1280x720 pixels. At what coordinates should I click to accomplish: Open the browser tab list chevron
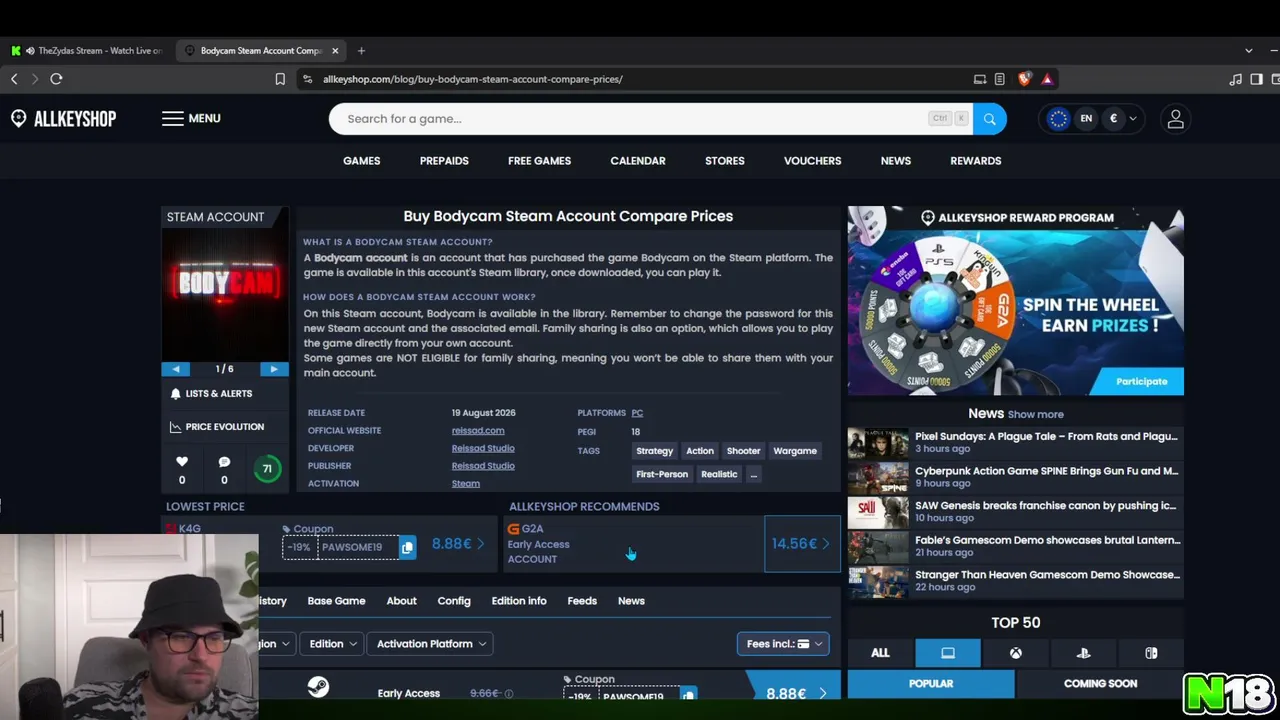1248,51
